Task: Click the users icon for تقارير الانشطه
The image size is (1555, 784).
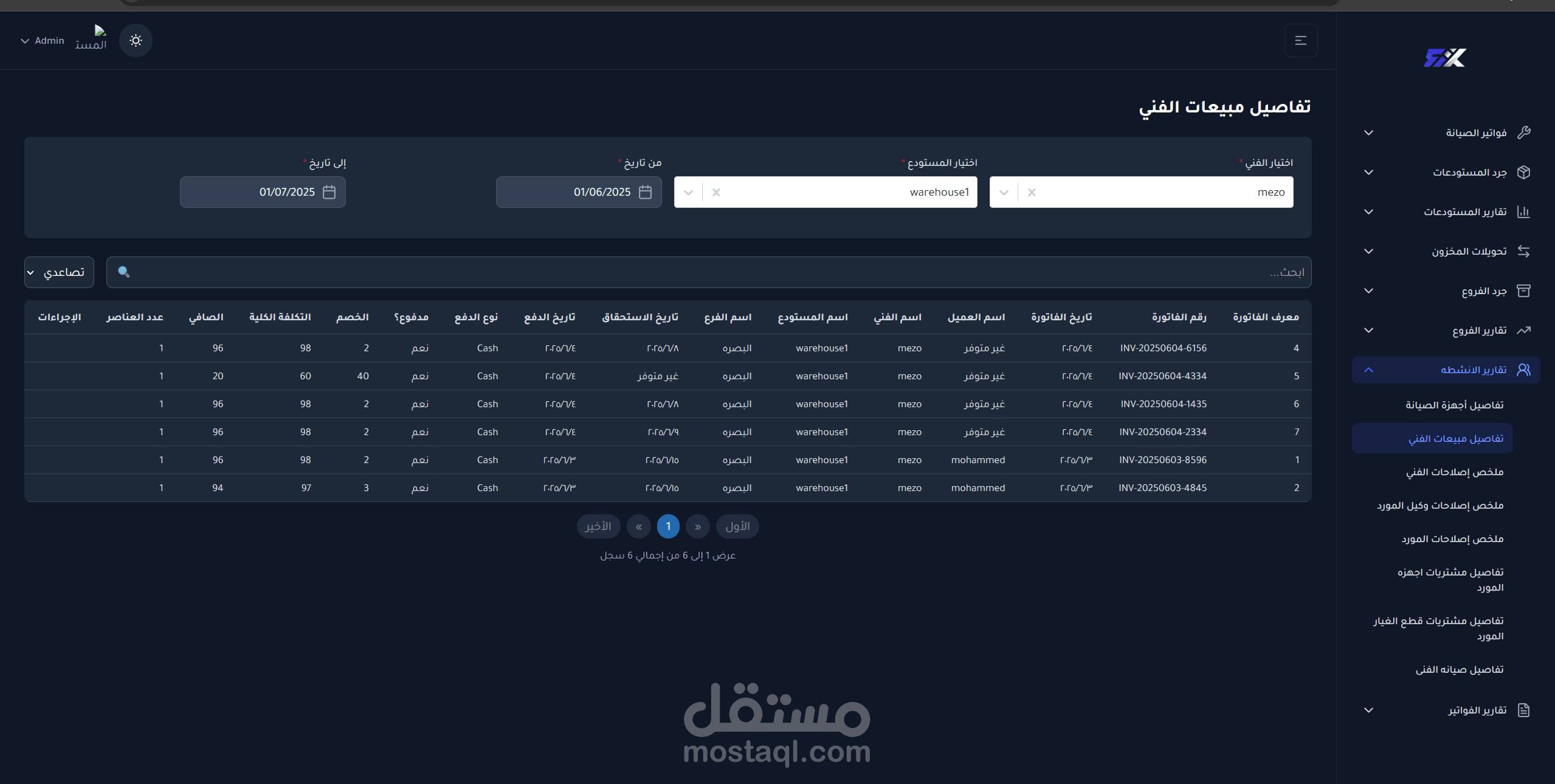Action: (x=1523, y=370)
